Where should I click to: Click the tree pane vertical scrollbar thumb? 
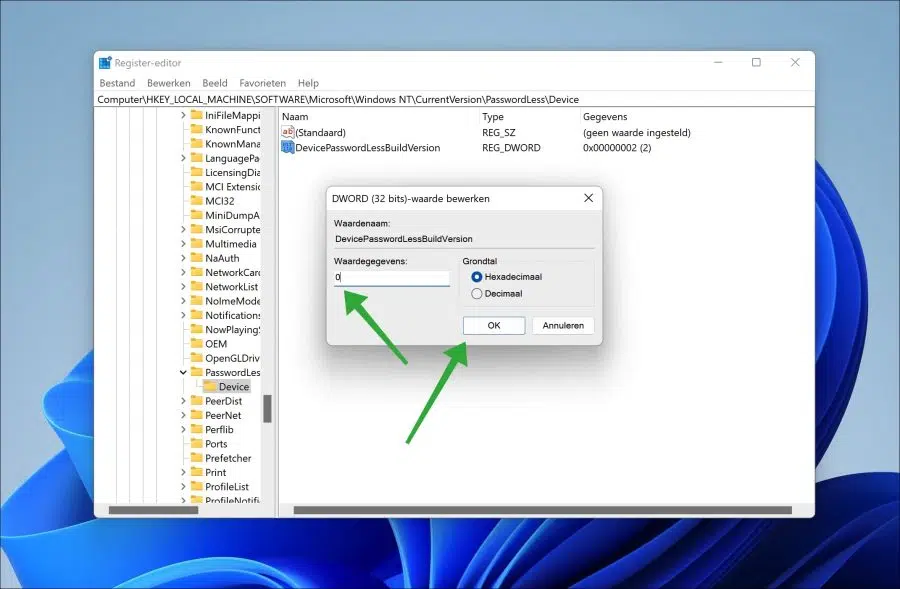(x=267, y=408)
